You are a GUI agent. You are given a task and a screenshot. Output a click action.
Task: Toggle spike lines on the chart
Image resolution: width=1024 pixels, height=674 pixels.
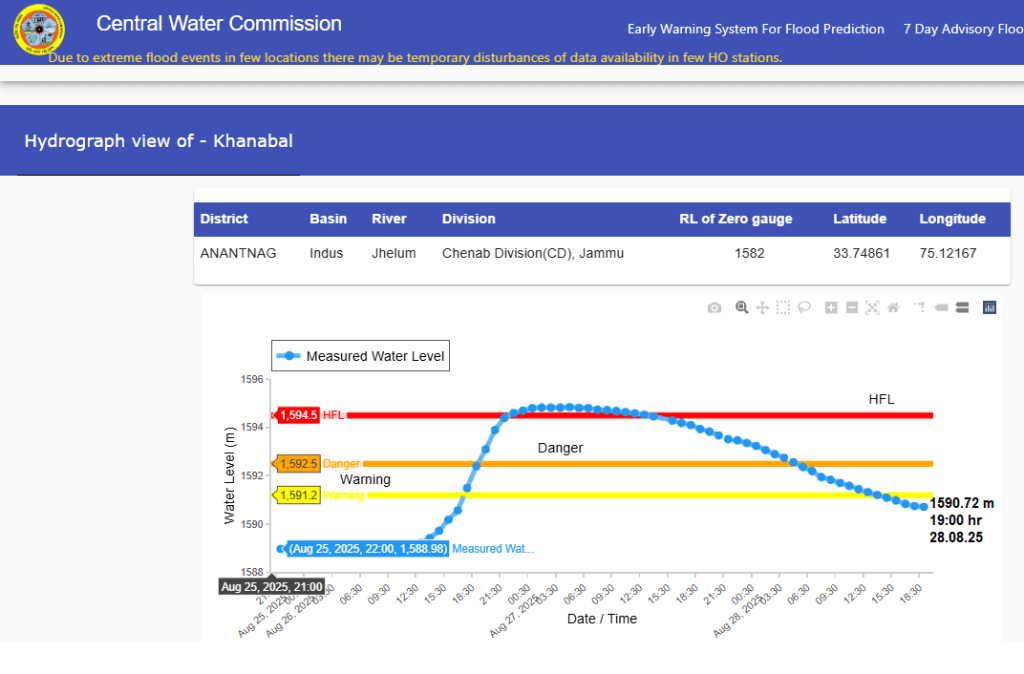tap(920, 308)
